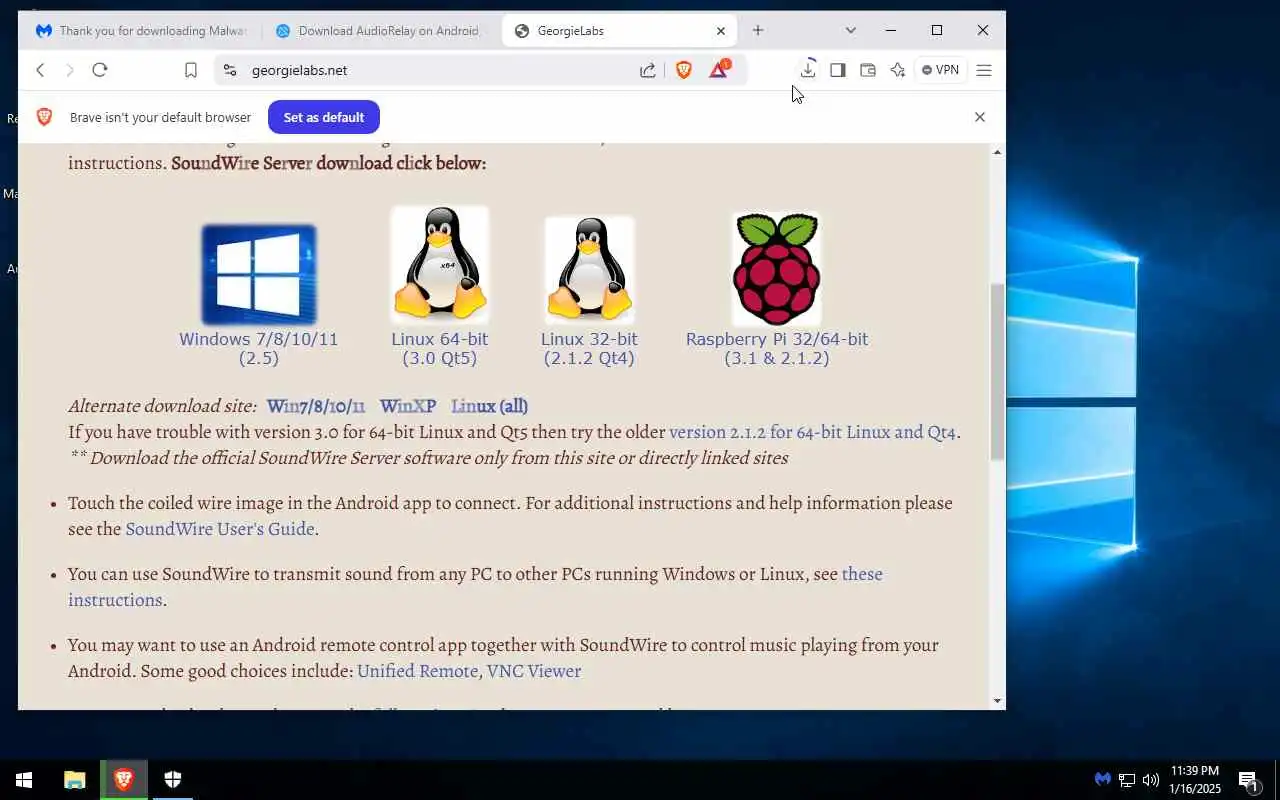
Task: Dismiss the default browser notification bar
Action: click(980, 117)
